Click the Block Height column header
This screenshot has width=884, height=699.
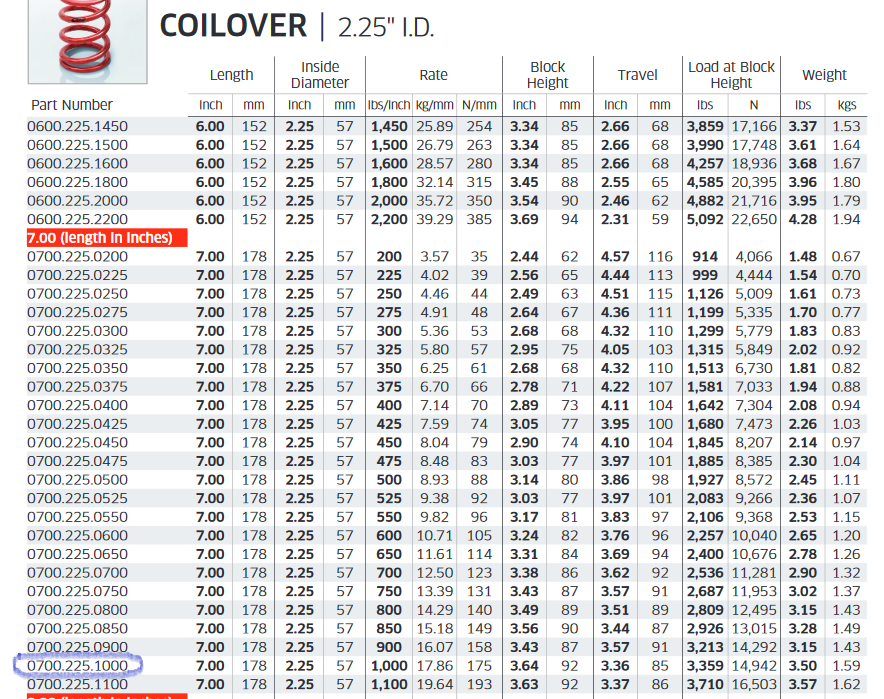coord(547,75)
